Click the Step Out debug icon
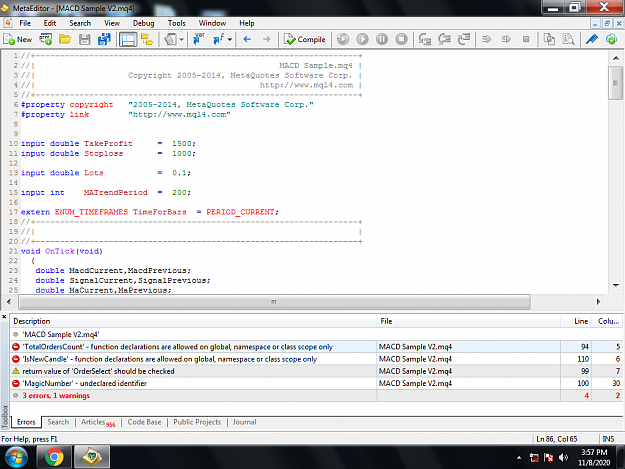Image resolution: width=625 pixels, height=469 pixels. click(x=464, y=39)
